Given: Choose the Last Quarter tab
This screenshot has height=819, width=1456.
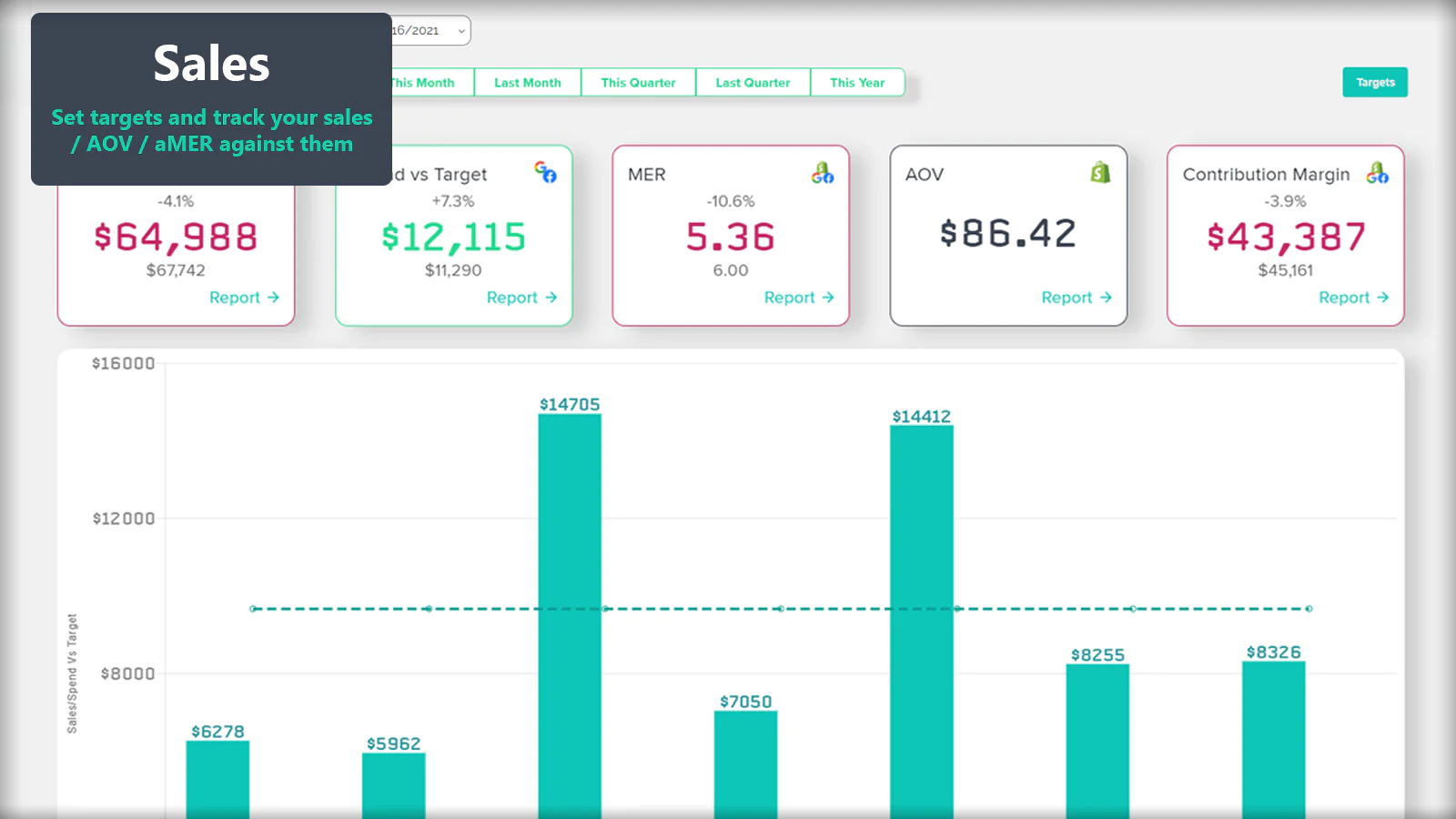Looking at the screenshot, I should pos(753,83).
